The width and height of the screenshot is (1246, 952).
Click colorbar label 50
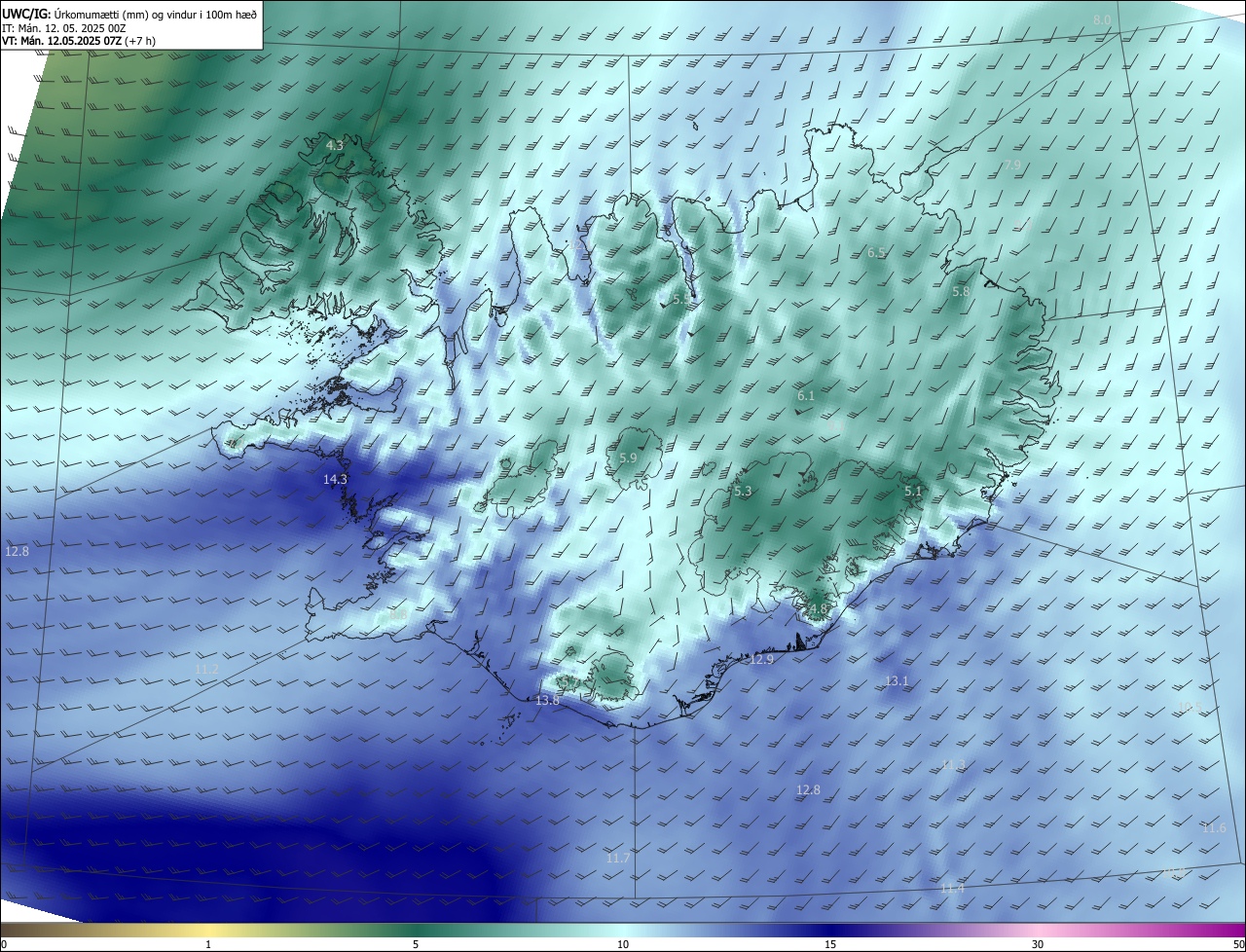tap(1238, 944)
